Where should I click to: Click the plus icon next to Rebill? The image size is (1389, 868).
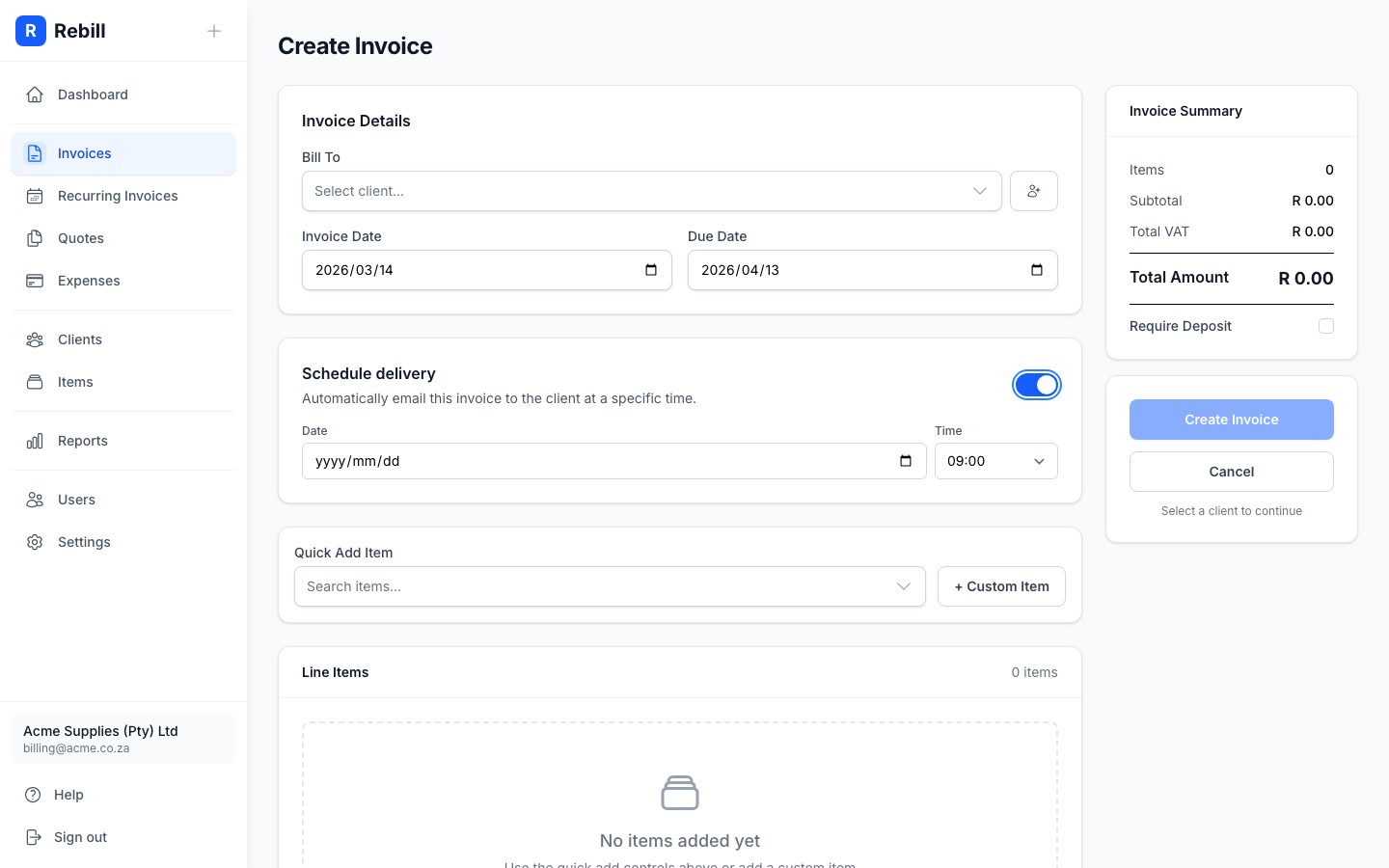214,31
